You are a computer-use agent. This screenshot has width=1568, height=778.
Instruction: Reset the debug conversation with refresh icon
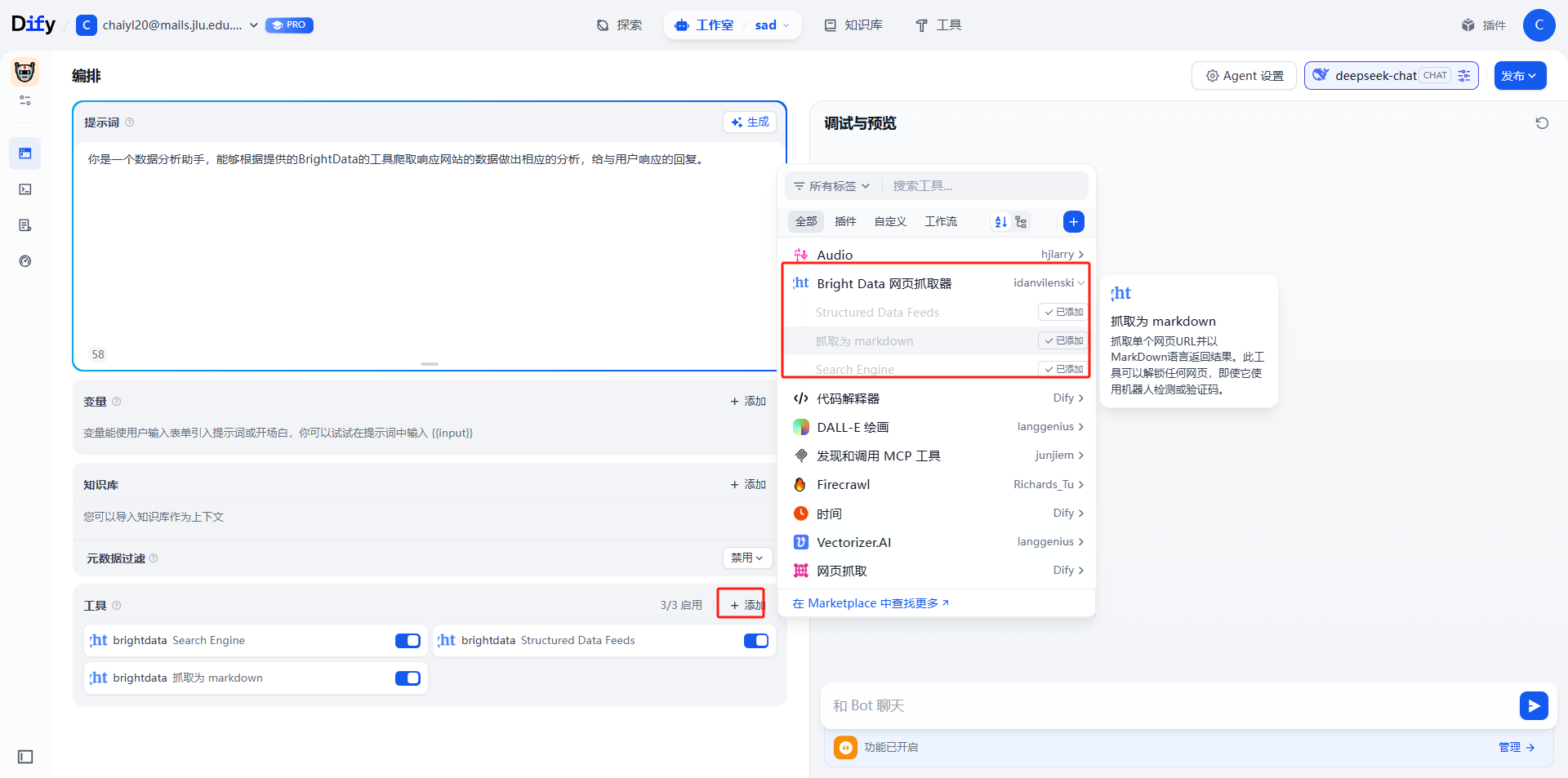click(x=1542, y=123)
